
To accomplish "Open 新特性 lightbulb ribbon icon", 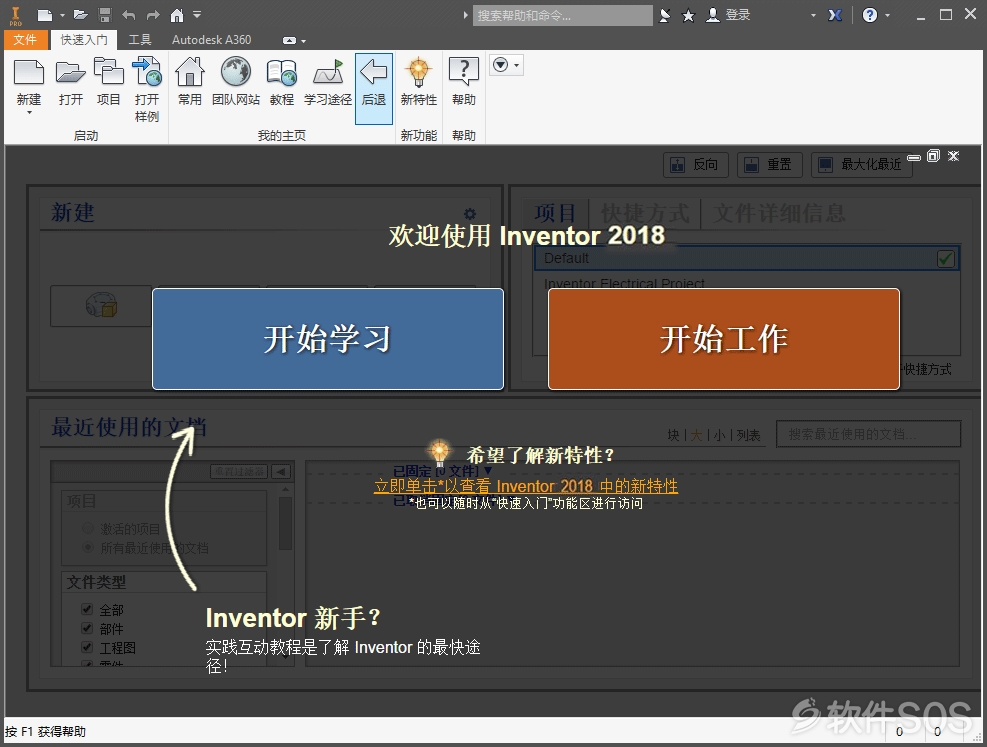I will [419, 72].
